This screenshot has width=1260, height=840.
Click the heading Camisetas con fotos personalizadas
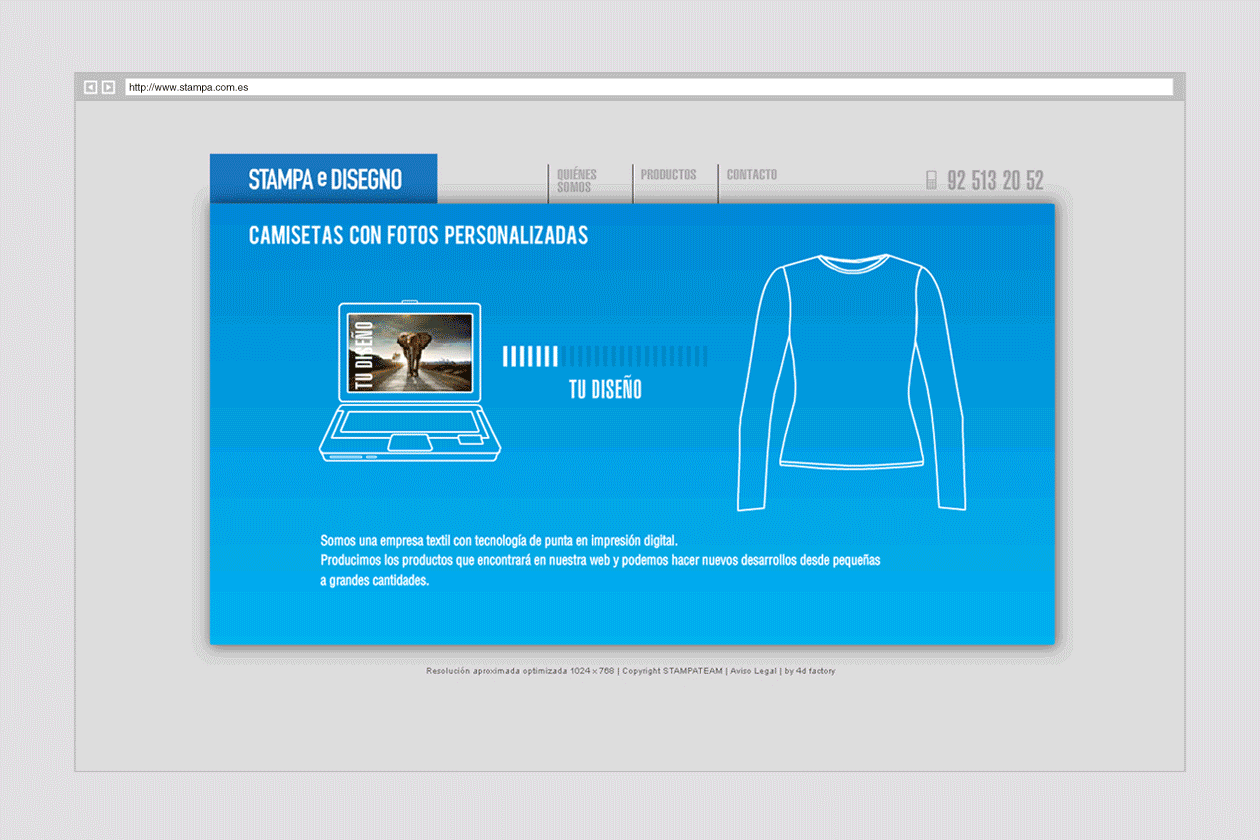tap(418, 235)
